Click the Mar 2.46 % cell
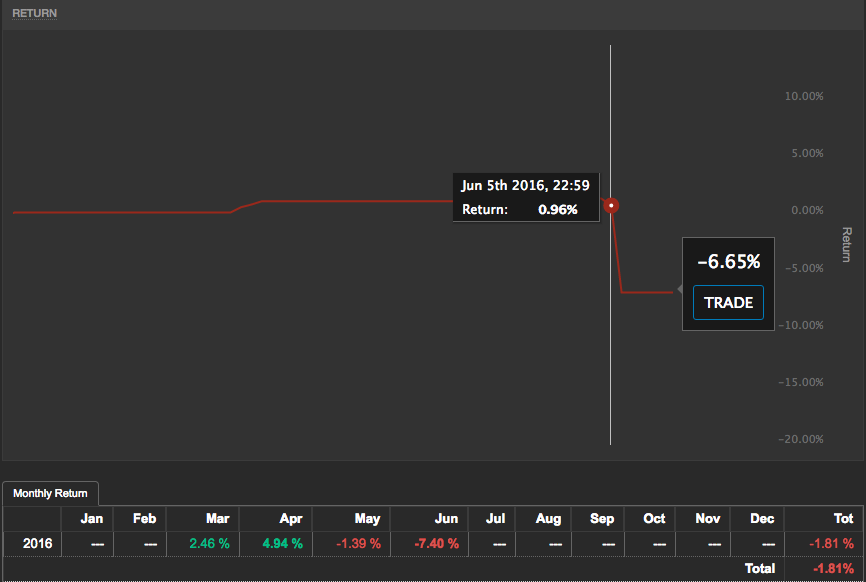 point(208,544)
